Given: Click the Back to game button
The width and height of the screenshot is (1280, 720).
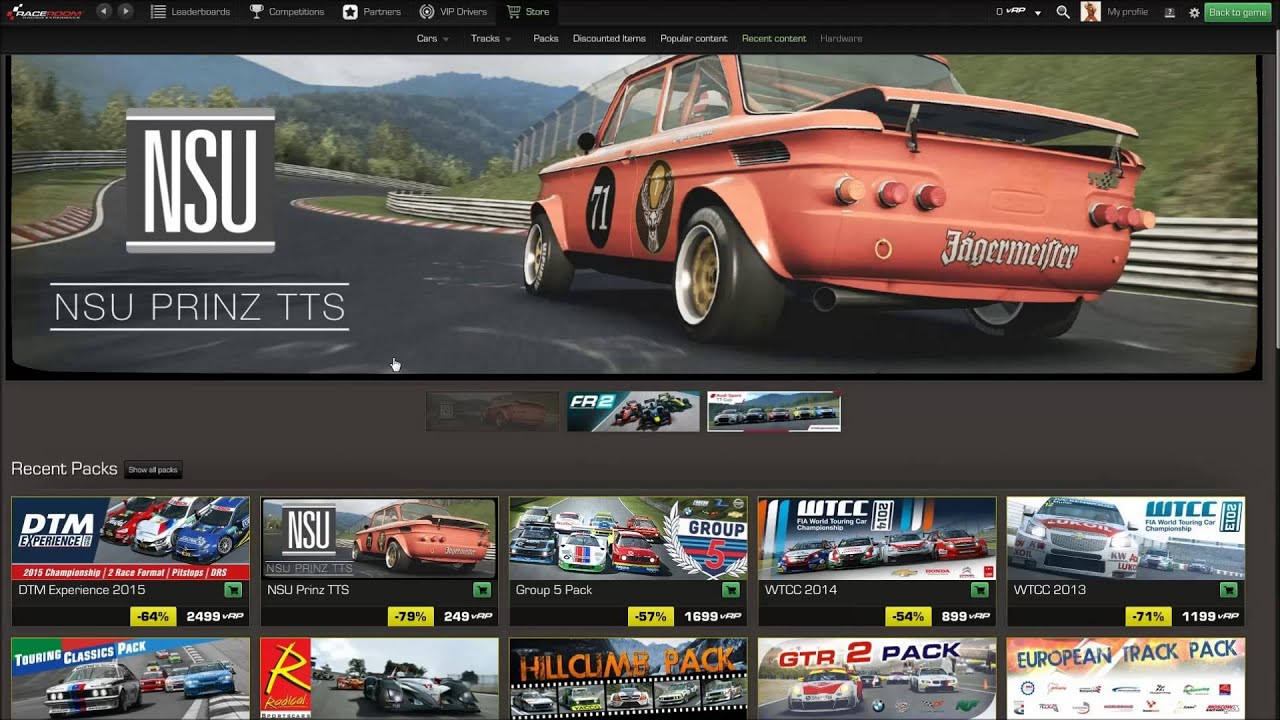Looking at the screenshot, I should point(1237,12).
